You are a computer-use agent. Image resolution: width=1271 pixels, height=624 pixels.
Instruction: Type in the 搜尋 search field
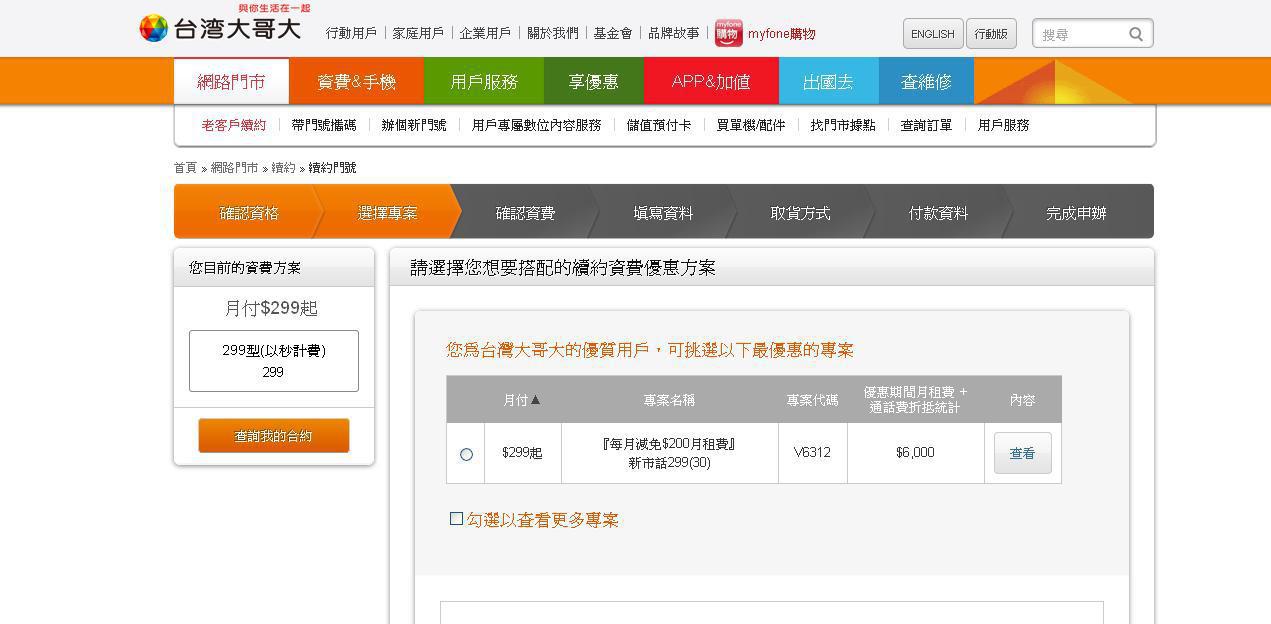click(x=1082, y=34)
